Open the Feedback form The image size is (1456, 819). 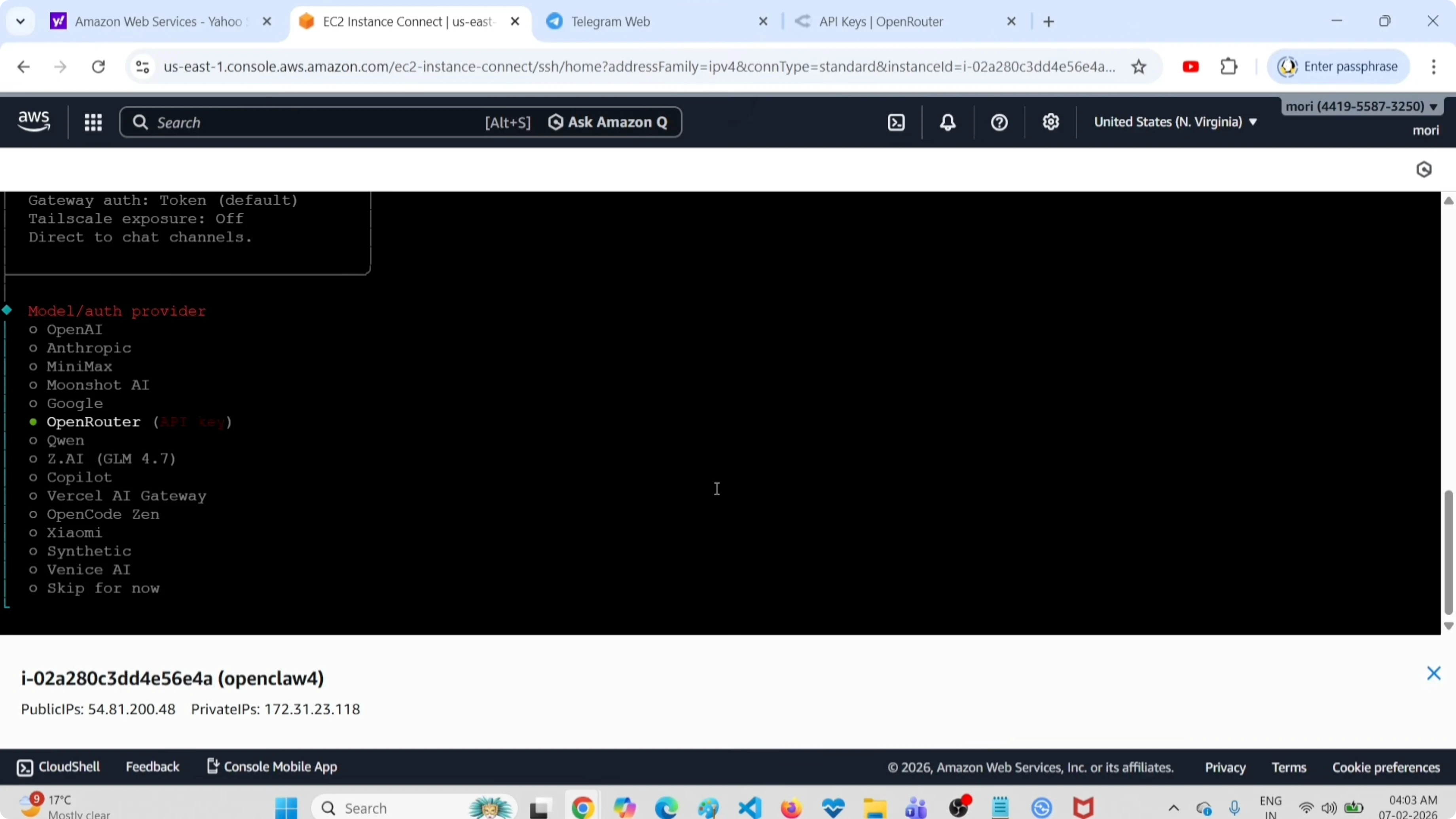(153, 766)
